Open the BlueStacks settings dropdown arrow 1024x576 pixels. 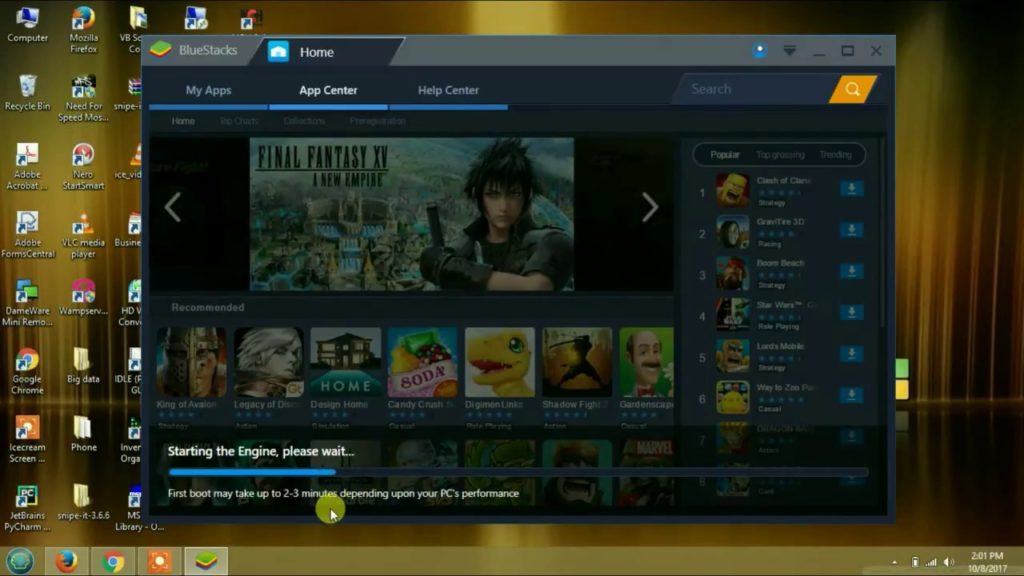tap(790, 51)
